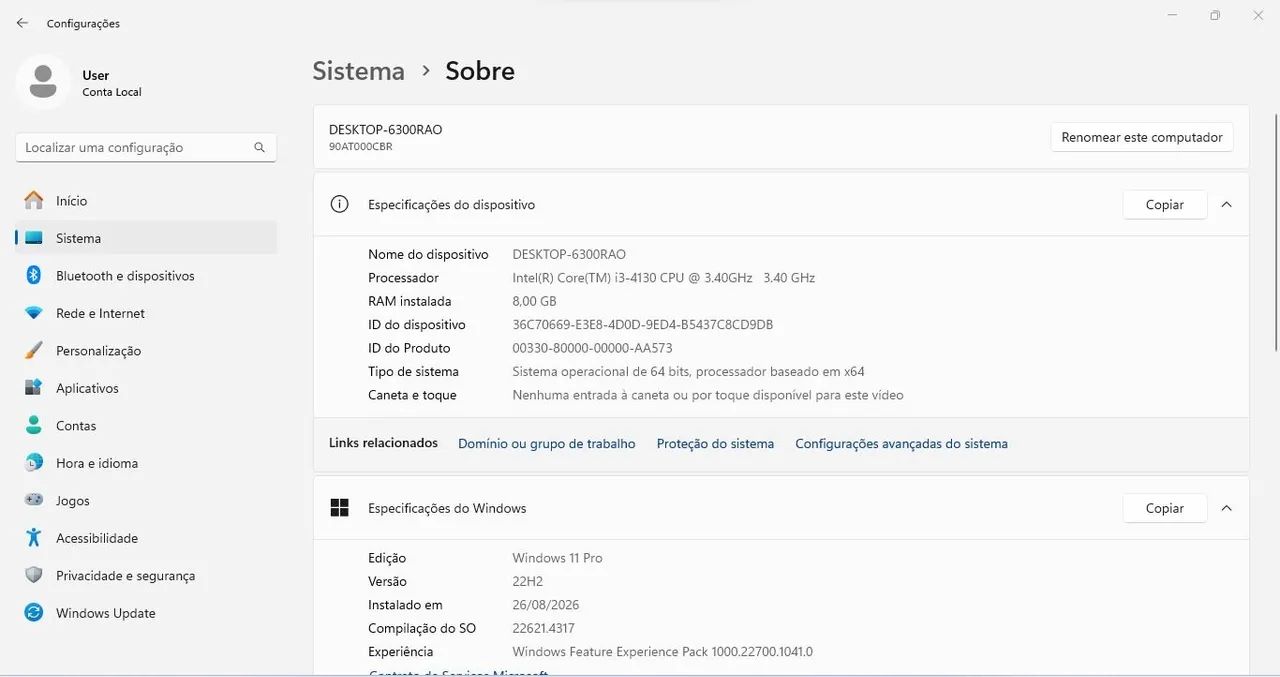Click Edição value Windows 11 Pro

pos(557,558)
